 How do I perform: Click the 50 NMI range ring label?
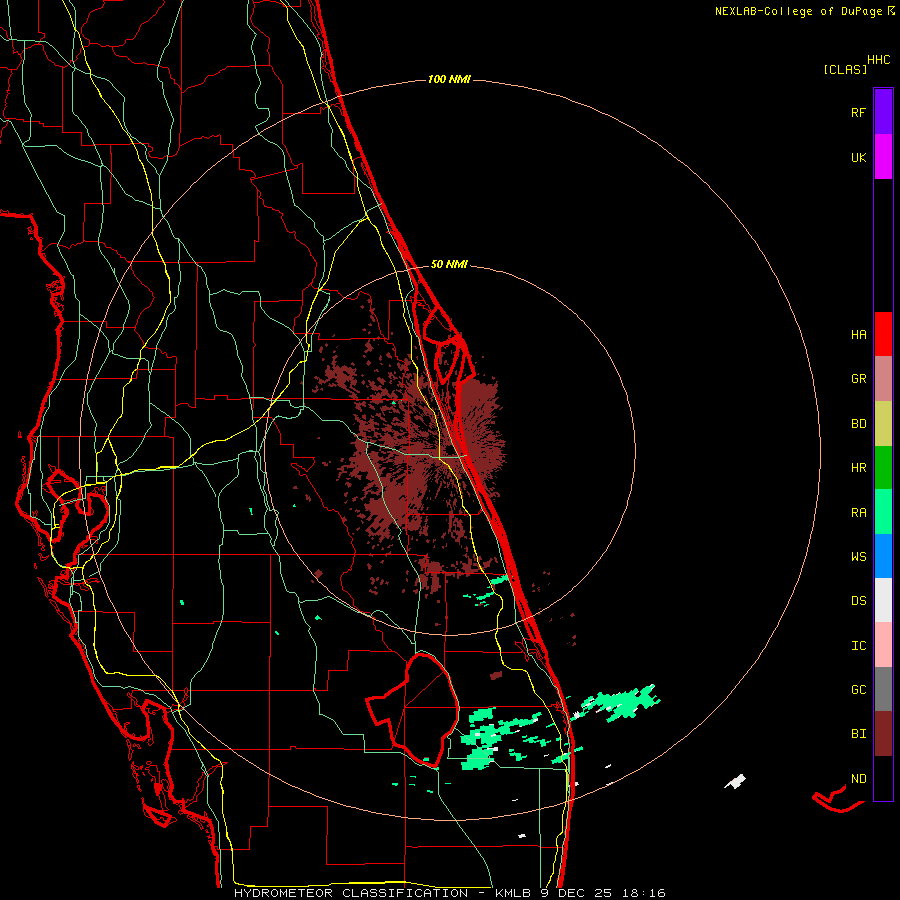(x=449, y=264)
